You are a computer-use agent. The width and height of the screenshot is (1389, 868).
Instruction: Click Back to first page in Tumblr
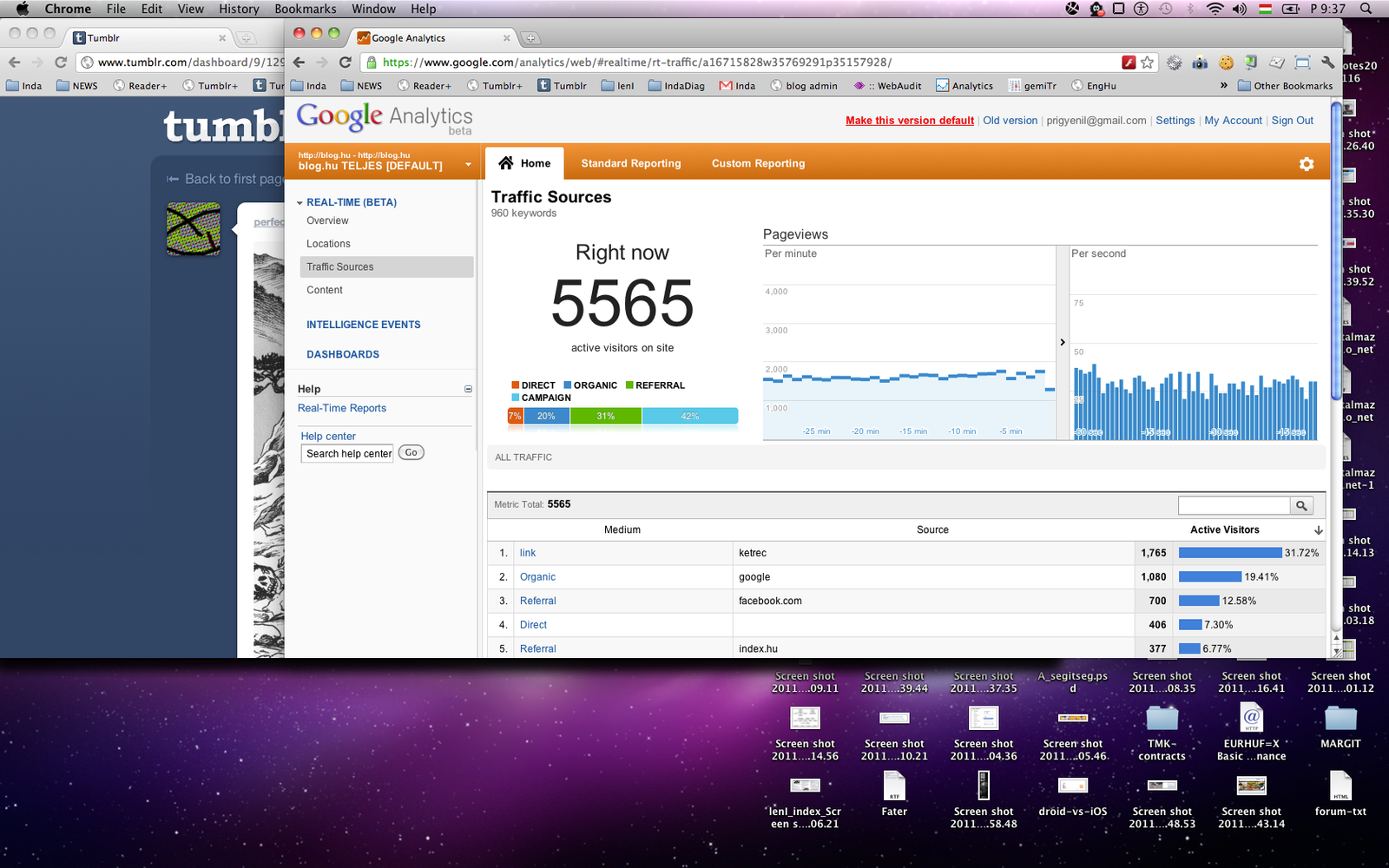pos(225,179)
